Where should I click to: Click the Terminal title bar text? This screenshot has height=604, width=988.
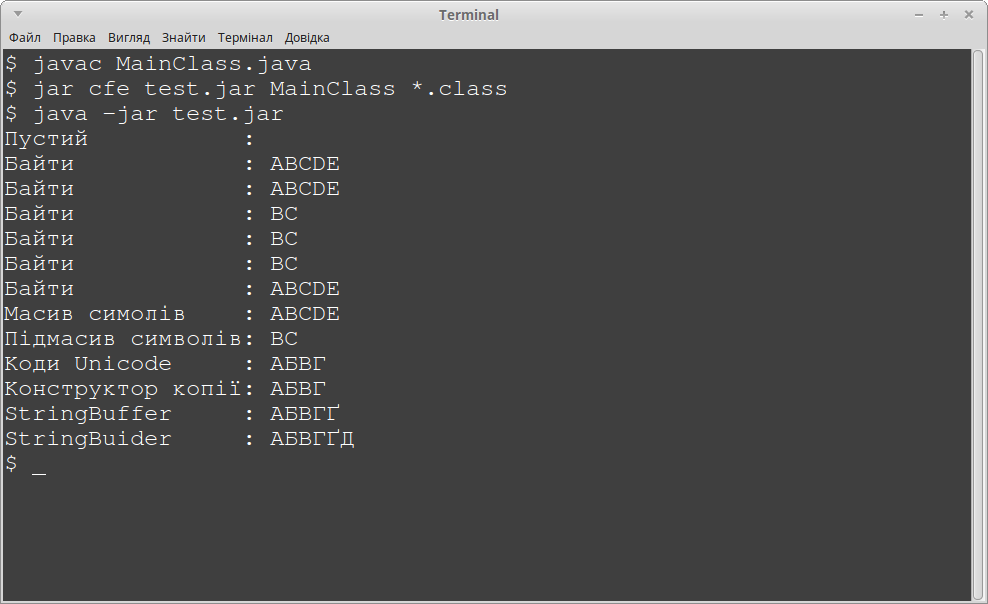468,15
